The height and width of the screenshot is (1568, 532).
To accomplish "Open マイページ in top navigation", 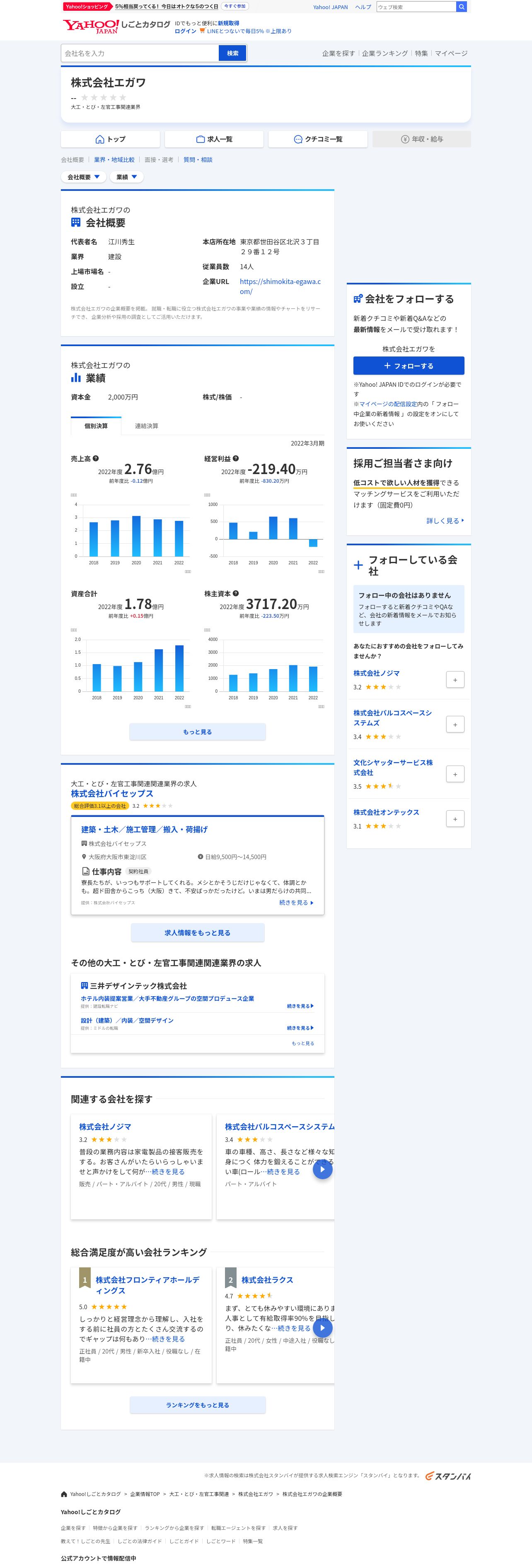I will tap(451, 53).
